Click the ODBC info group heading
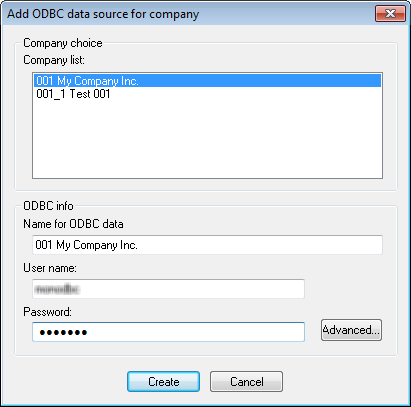Screen dimensions: 411x407 (x=48, y=206)
